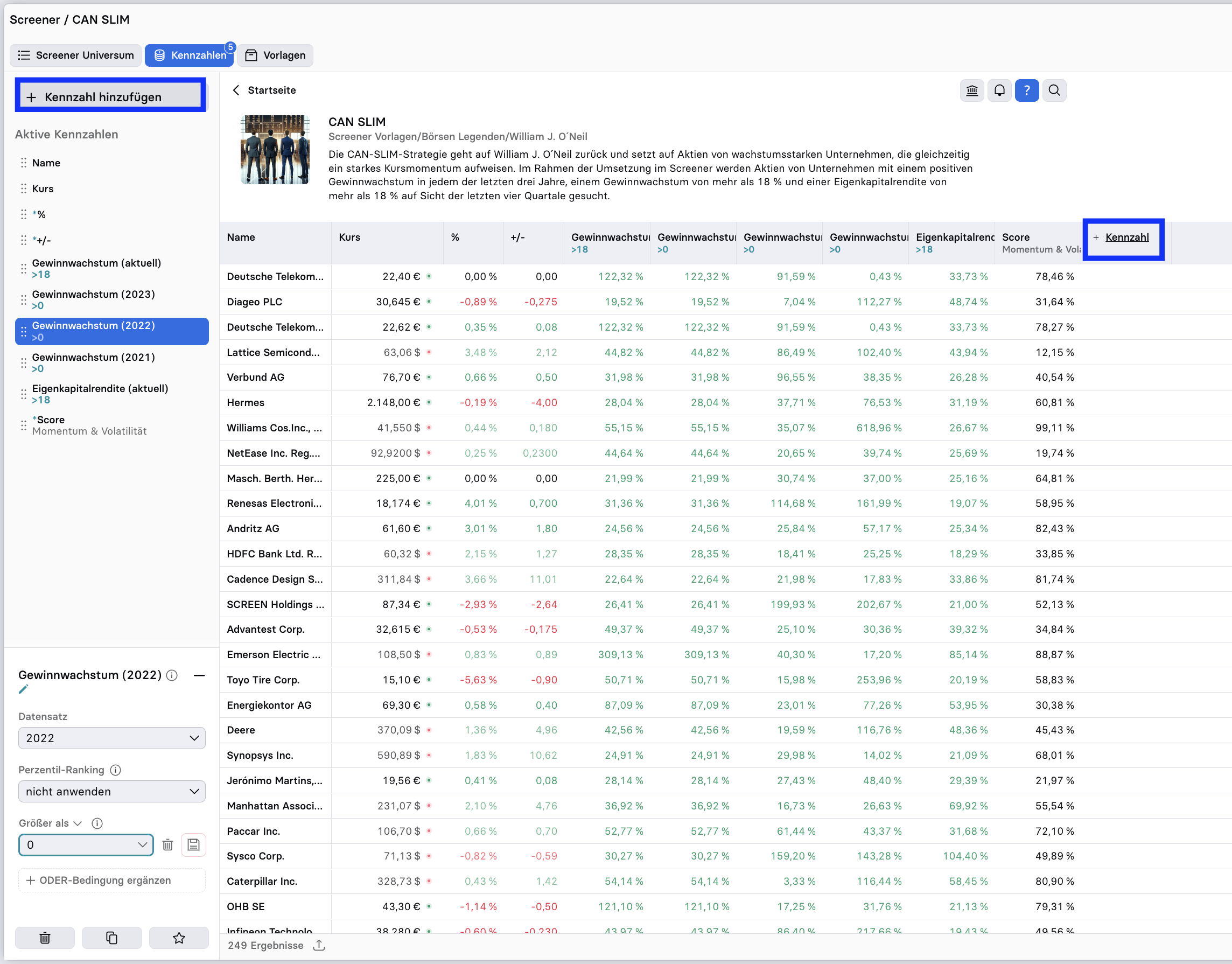
Task: Select Eigenkapitalrendite (aktuell) in sidebar
Action: point(112,394)
